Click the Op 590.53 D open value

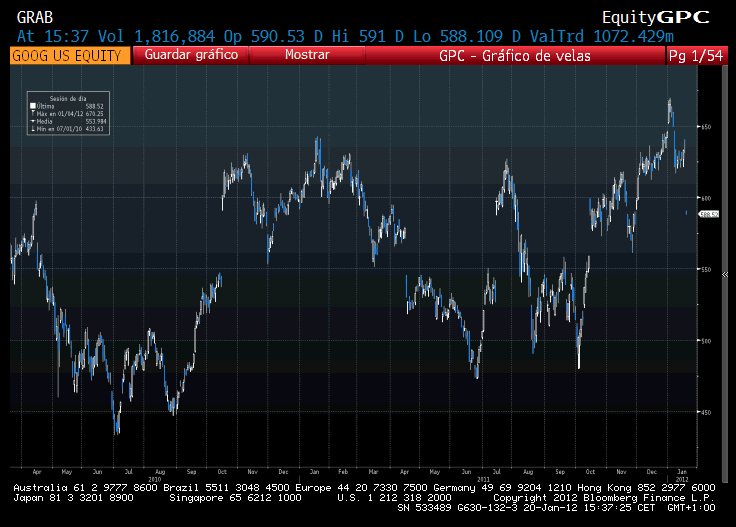point(273,36)
